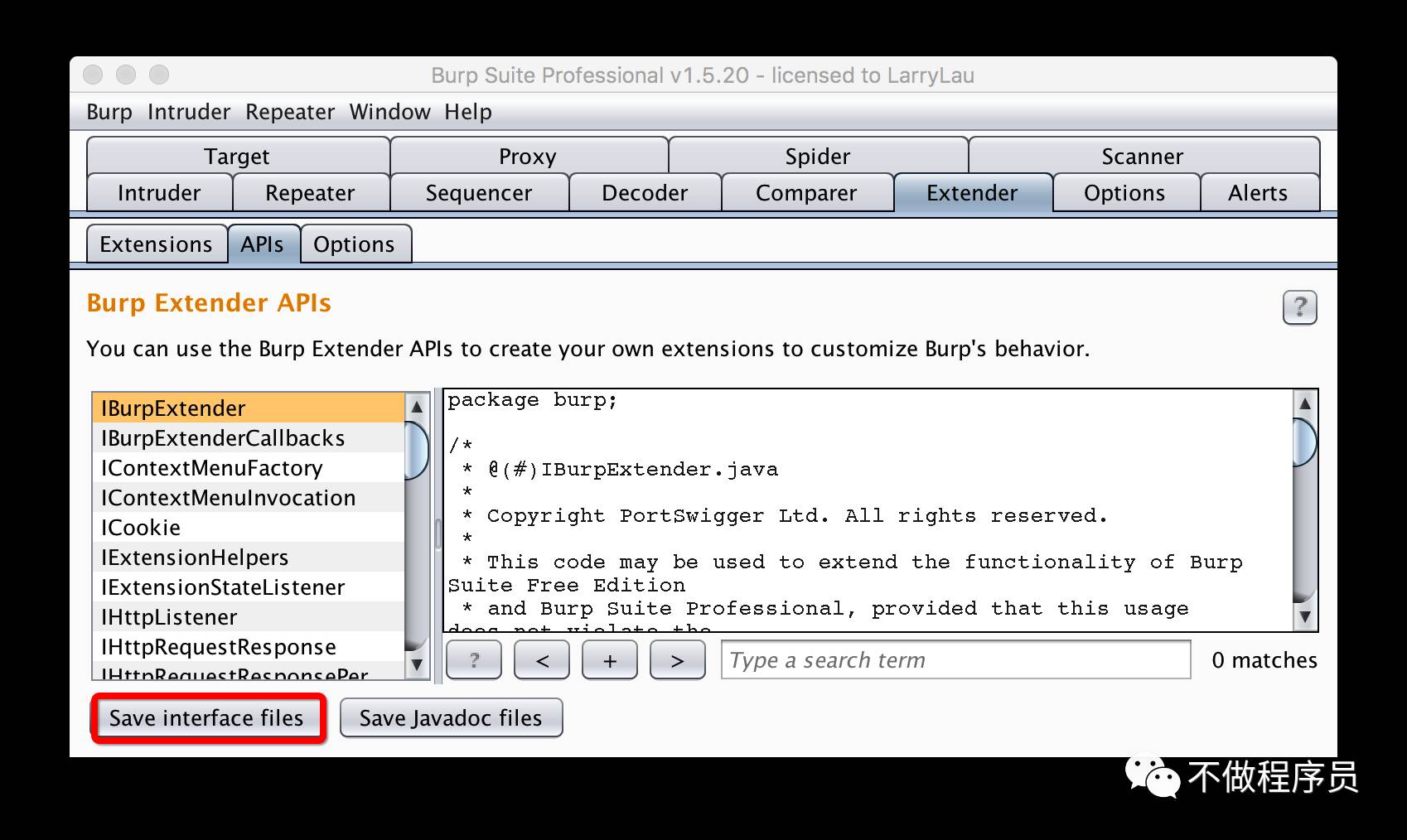This screenshot has height=840, width=1407.
Task: Click the window minimize button
Action: [126, 75]
